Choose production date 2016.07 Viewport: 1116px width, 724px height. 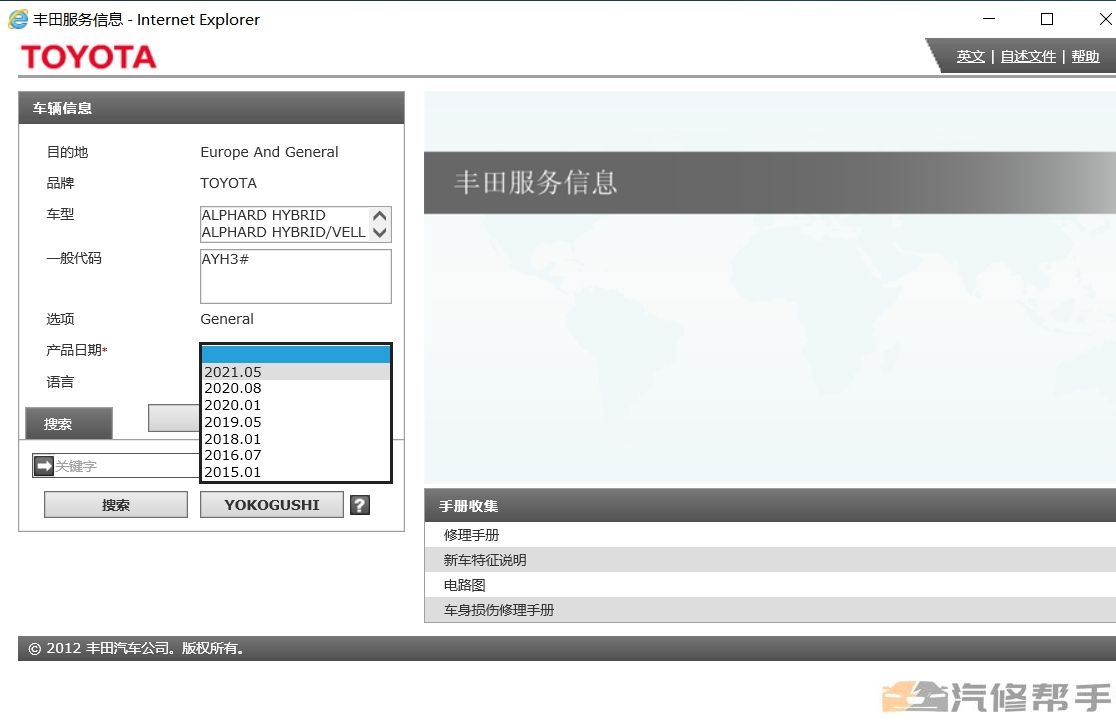click(x=295, y=455)
